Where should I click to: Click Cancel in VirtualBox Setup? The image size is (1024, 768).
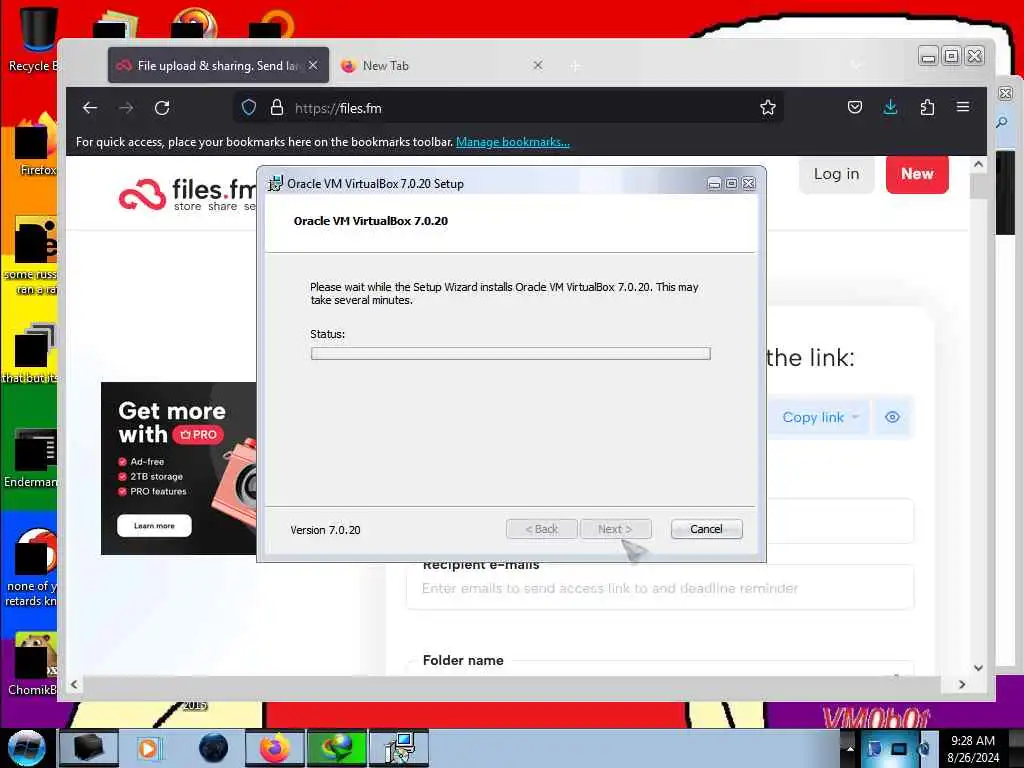point(706,529)
